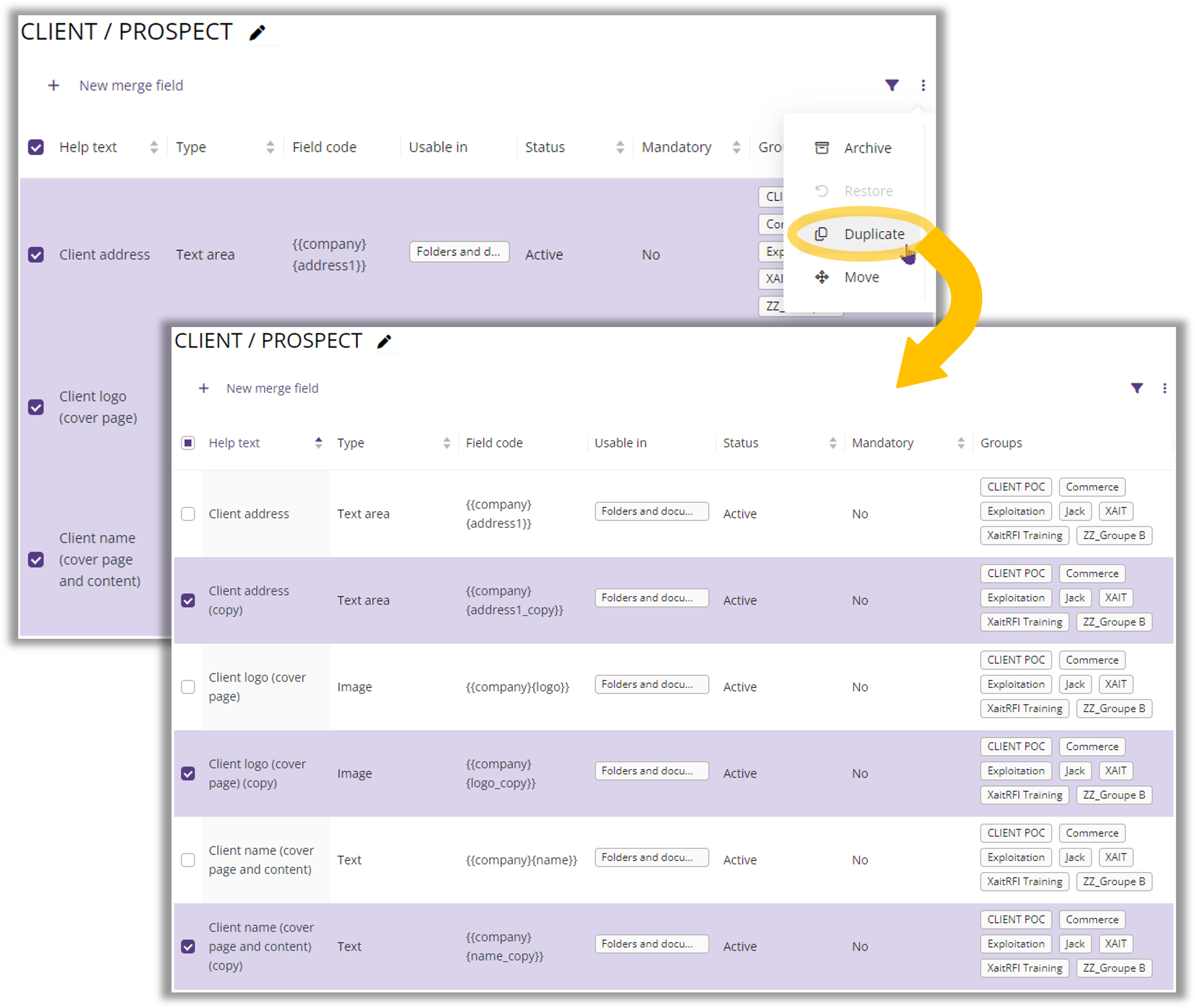Viewport: 1195px width, 1008px height.
Task: Check the Client address row checkbox in lower table
Action: (188, 514)
